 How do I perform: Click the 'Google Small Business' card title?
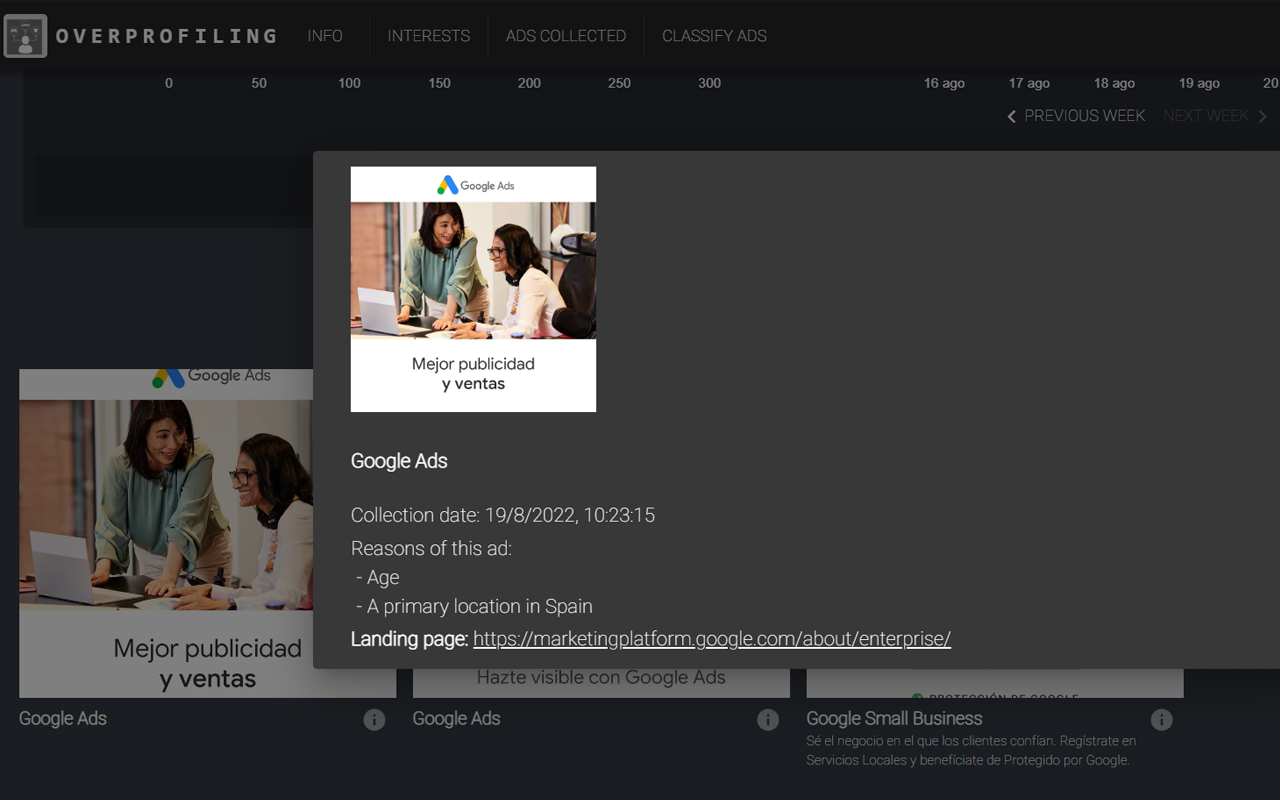pos(894,719)
